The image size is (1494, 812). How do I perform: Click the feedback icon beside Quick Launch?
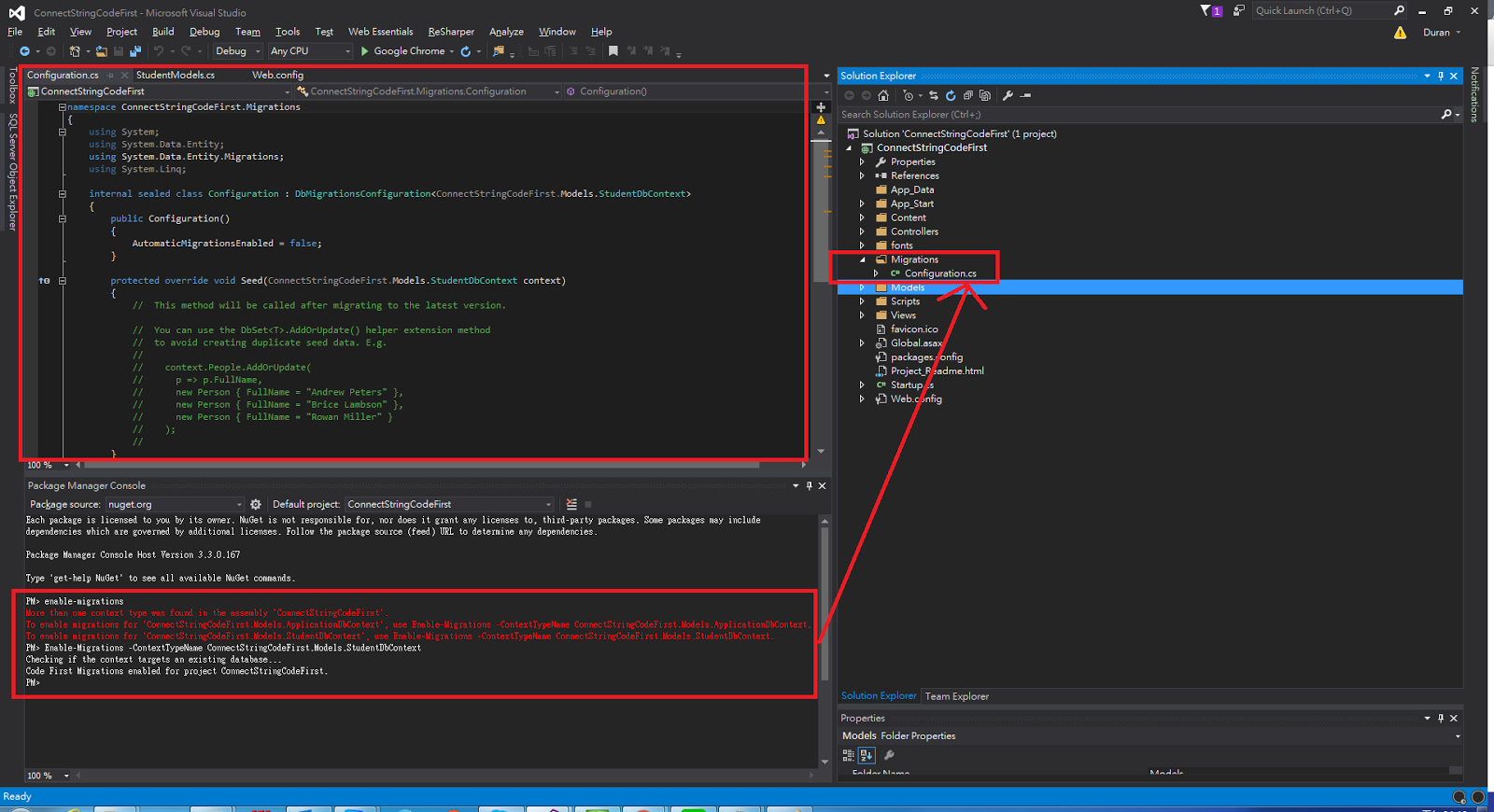click(x=1238, y=10)
